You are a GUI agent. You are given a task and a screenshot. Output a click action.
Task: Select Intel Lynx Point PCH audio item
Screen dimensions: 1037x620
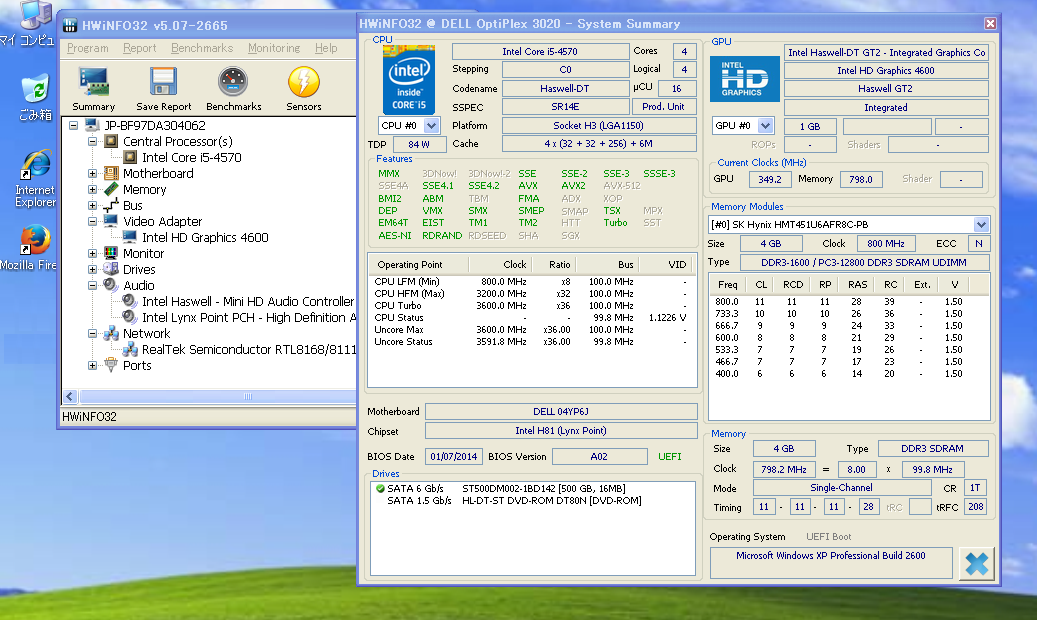tap(249, 318)
